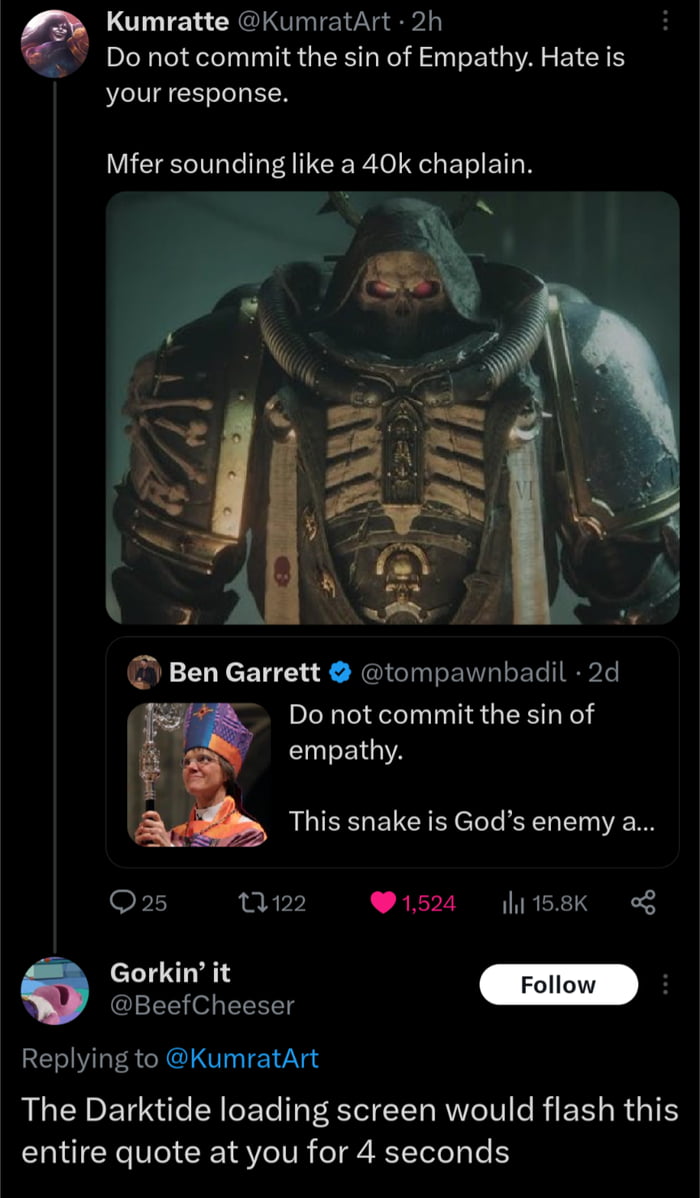The height and width of the screenshot is (1198, 700).
Task: Click the share icon on Kumratte's post
Action: click(645, 904)
